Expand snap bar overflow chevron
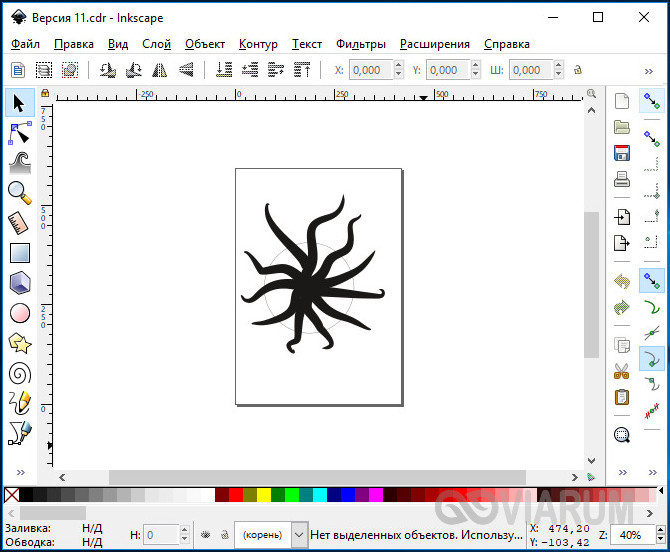Viewport: 670px width, 552px height. click(x=652, y=472)
